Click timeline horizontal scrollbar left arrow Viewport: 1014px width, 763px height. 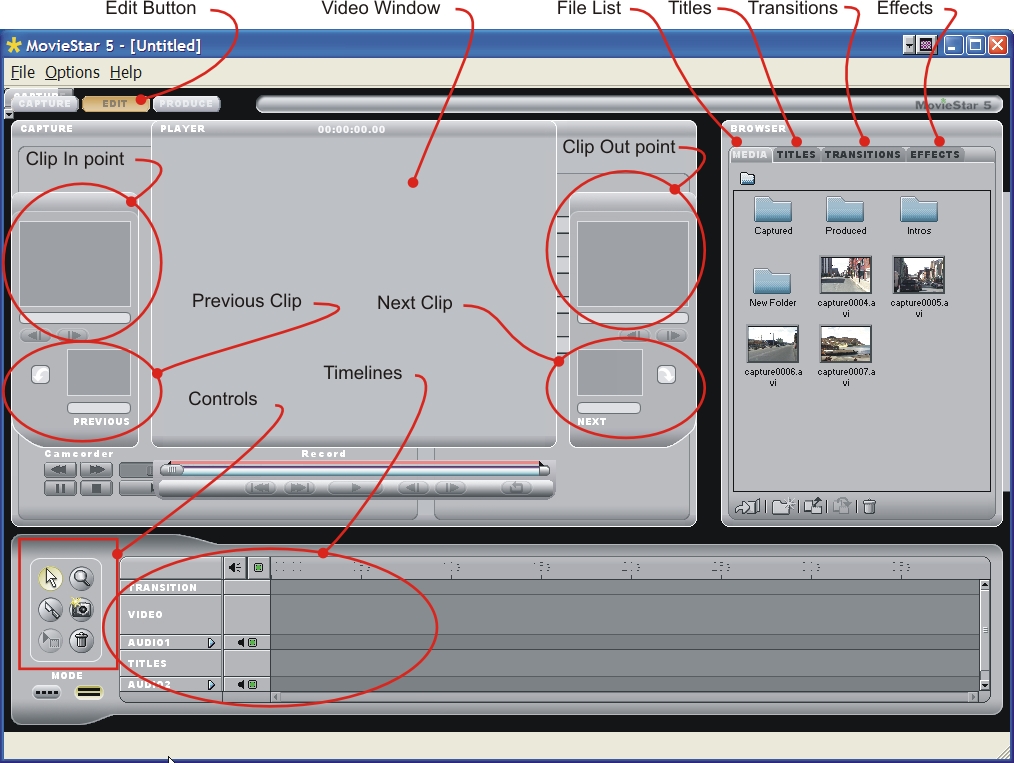[x=276, y=697]
